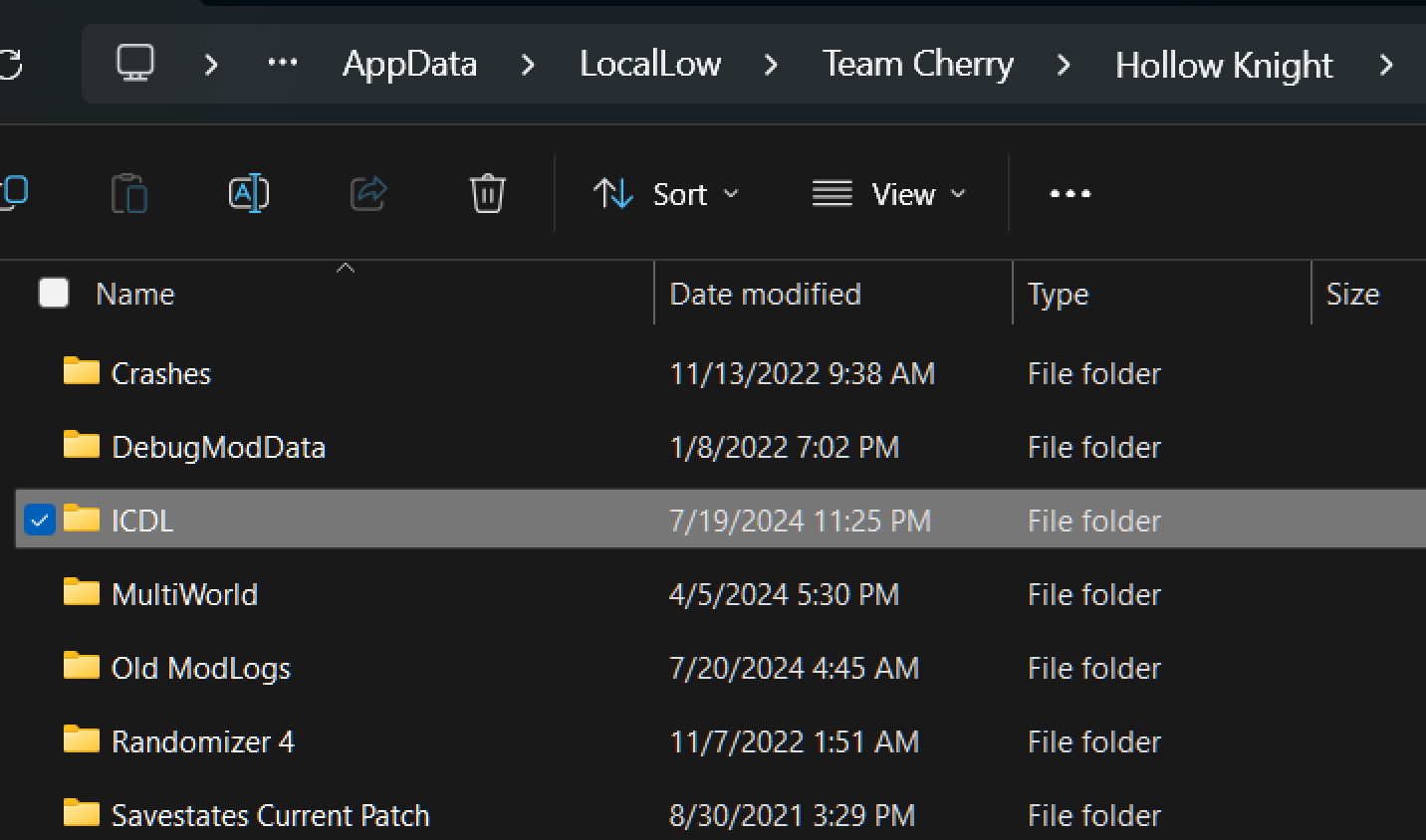Select the DebugModData folder
1426x840 pixels.
218,447
